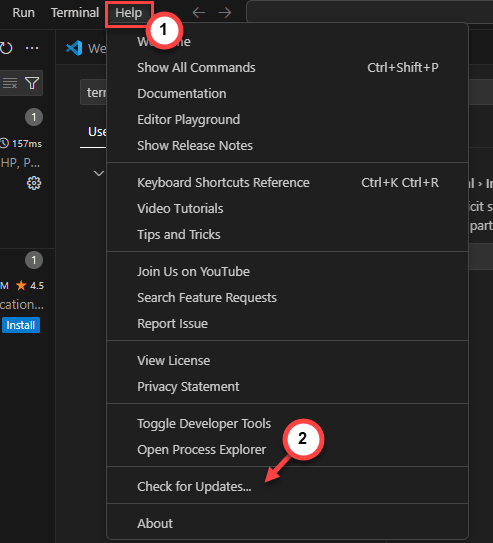493x543 pixels.
Task: Open the extensions filter funnel
Action: (32, 83)
